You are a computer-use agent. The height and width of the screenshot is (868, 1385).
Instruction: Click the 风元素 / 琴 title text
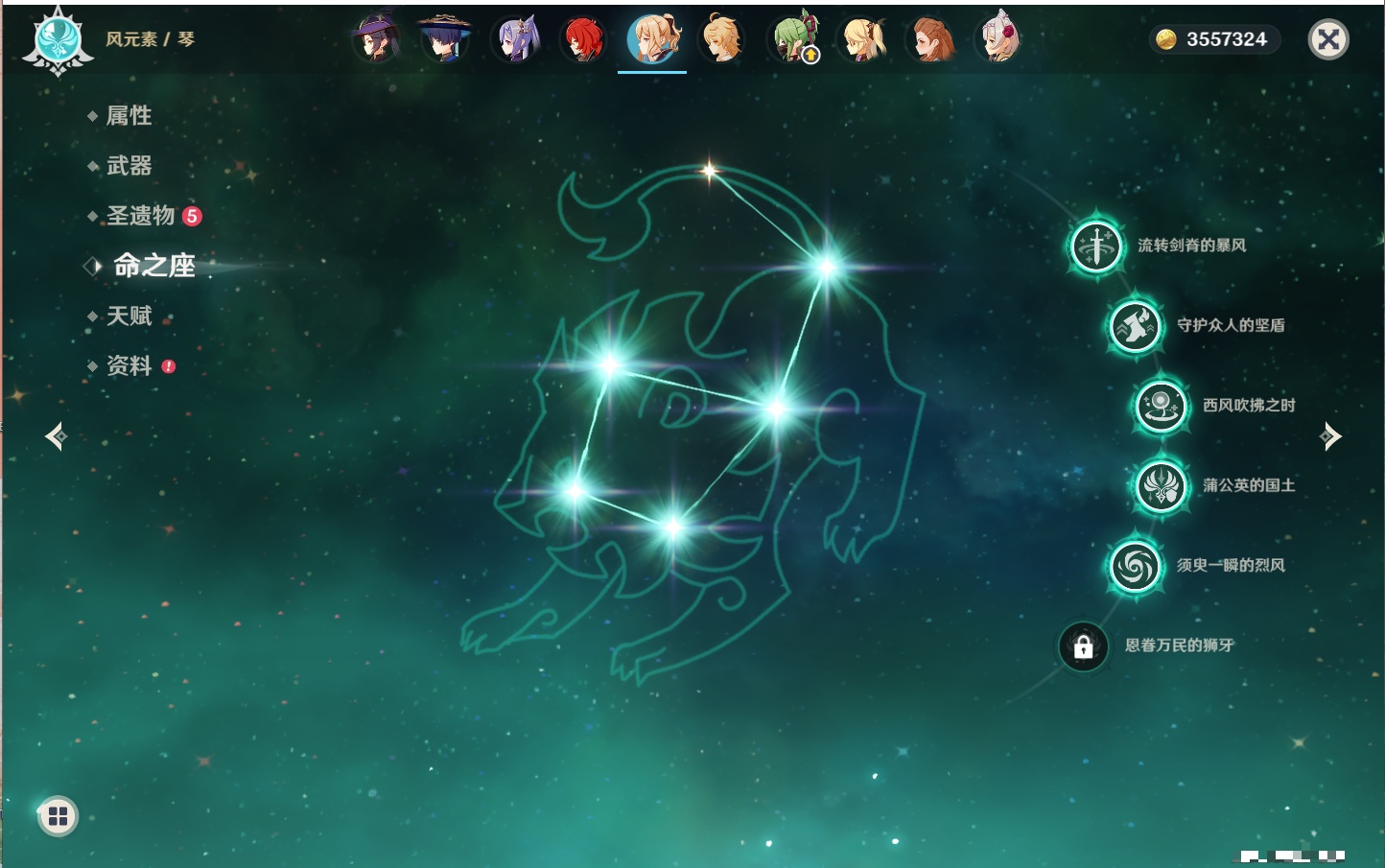151,39
